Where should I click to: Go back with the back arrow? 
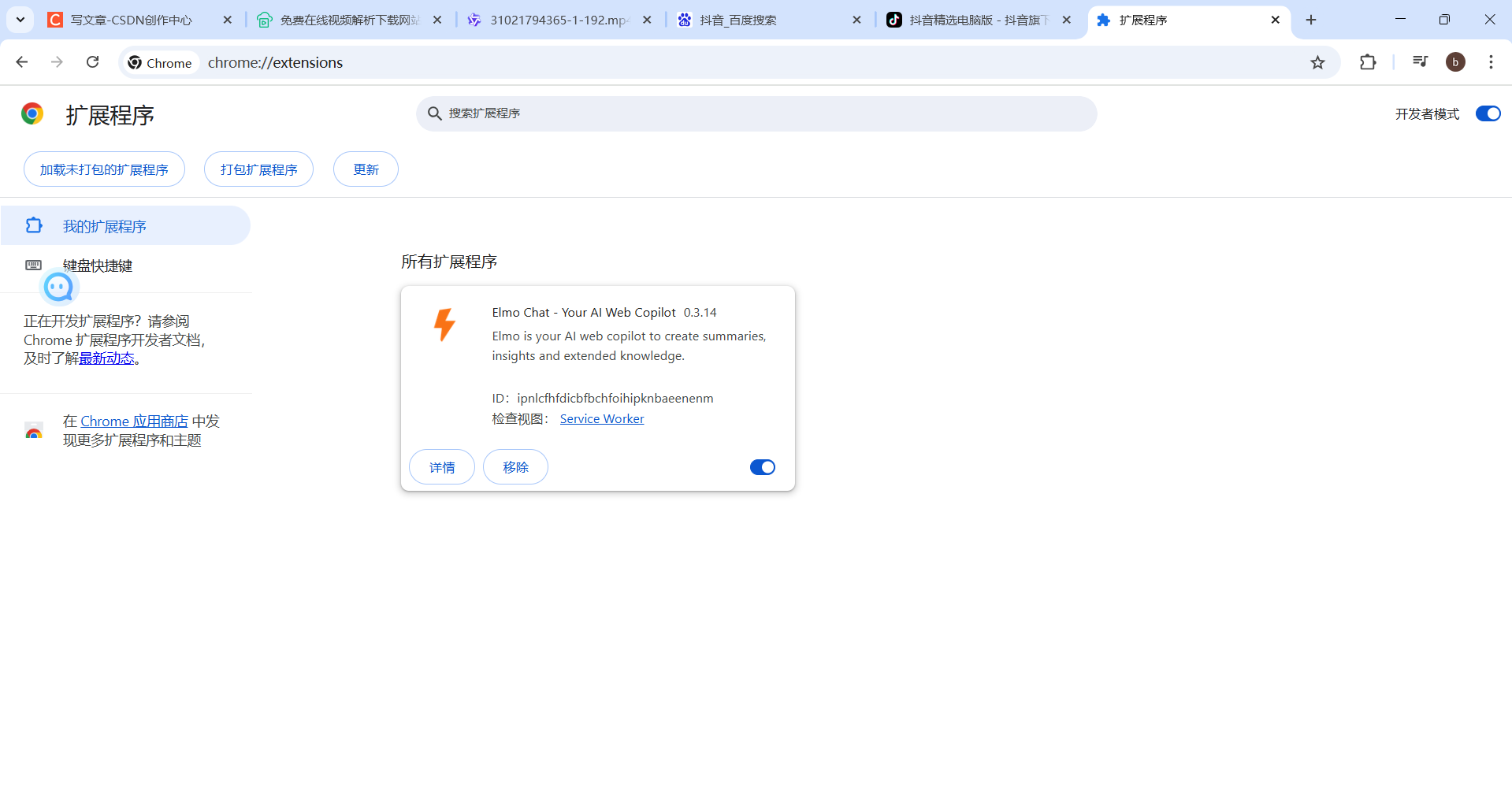[x=22, y=62]
